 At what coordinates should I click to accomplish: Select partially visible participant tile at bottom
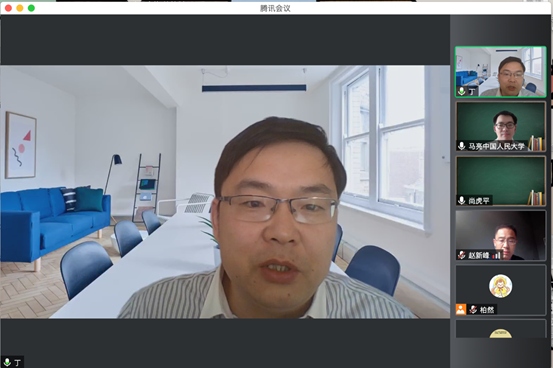coord(500,329)
